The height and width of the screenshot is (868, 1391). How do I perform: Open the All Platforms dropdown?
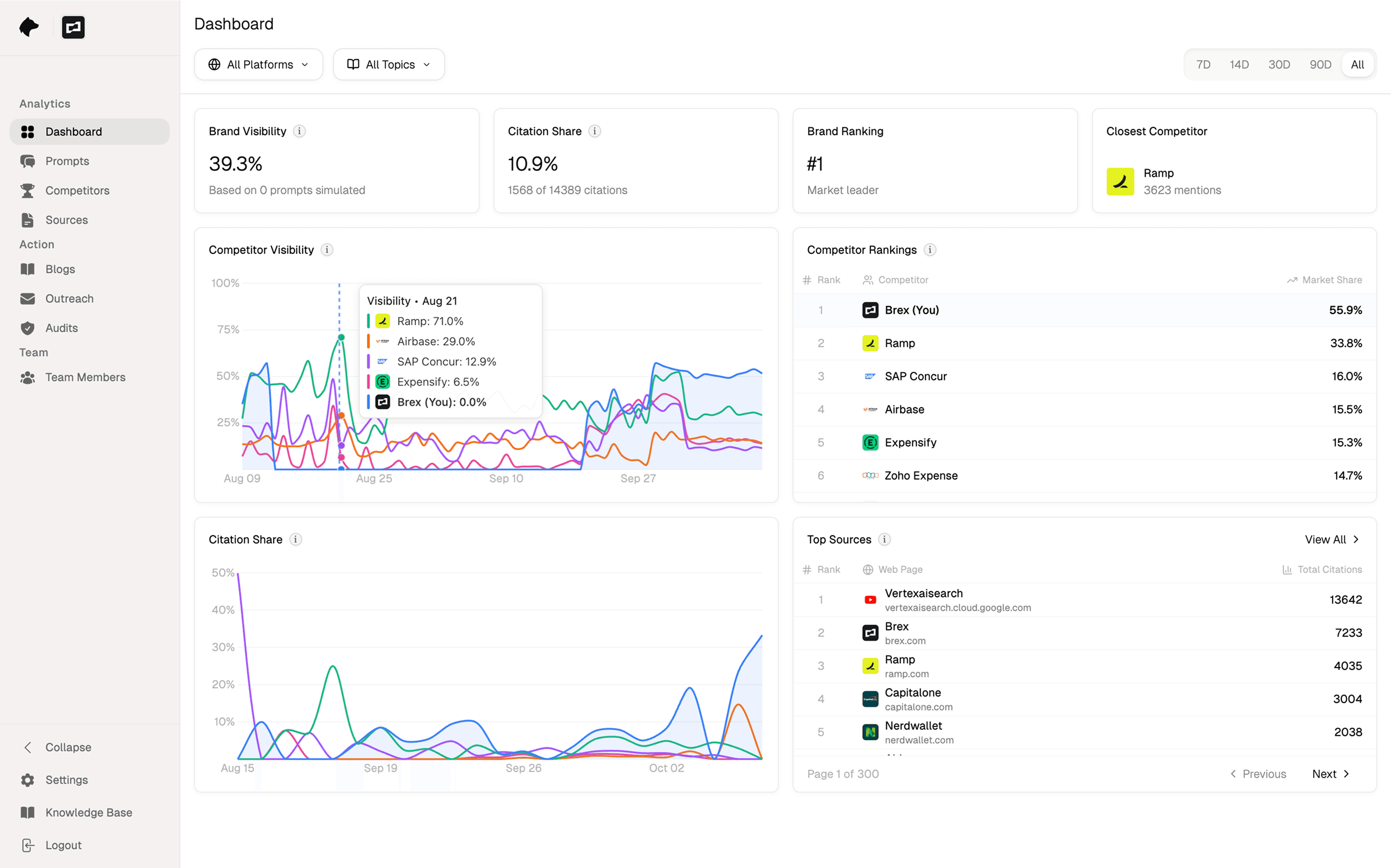[259, 65]
